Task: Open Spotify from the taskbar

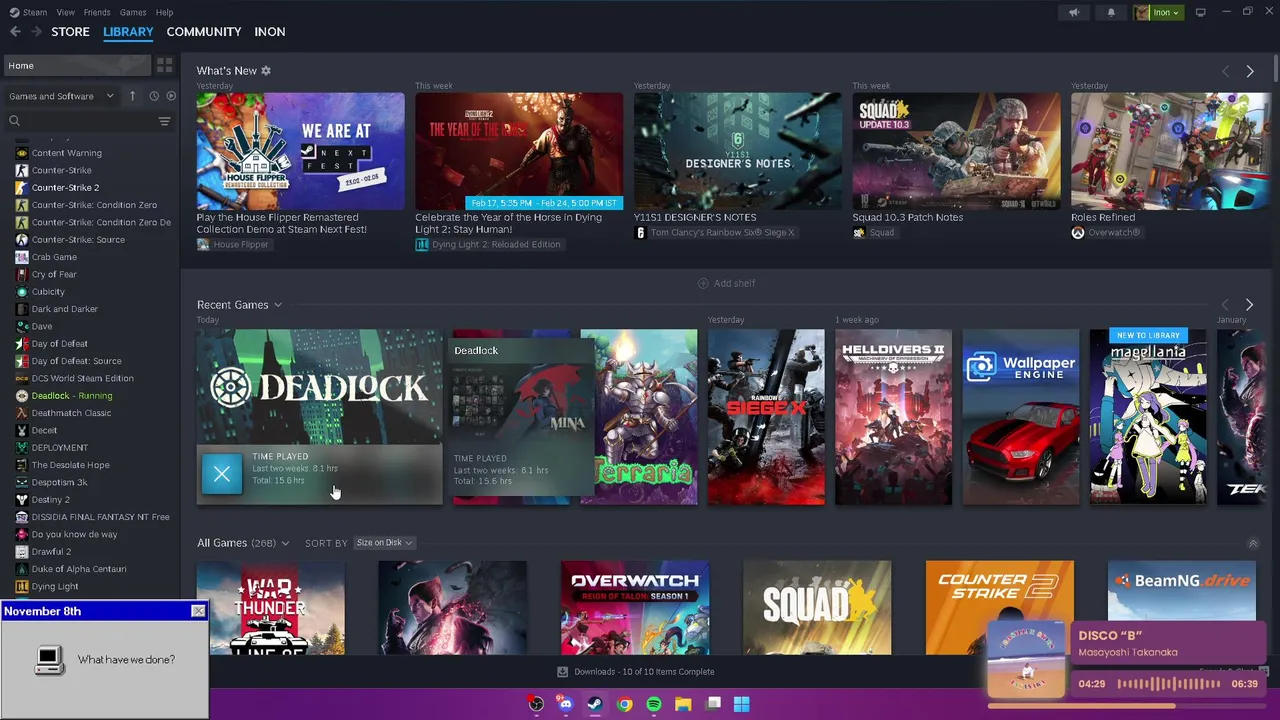Action: [x=653, y=704]
